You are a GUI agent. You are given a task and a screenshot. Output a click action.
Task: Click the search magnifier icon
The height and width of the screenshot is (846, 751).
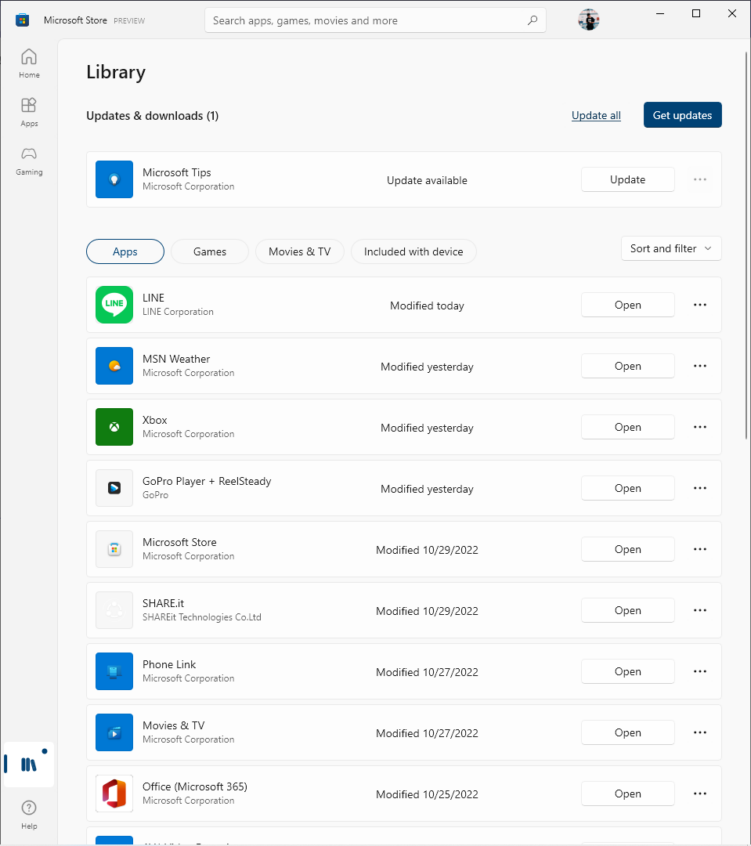pyautogui.click(x=532, y=20)
